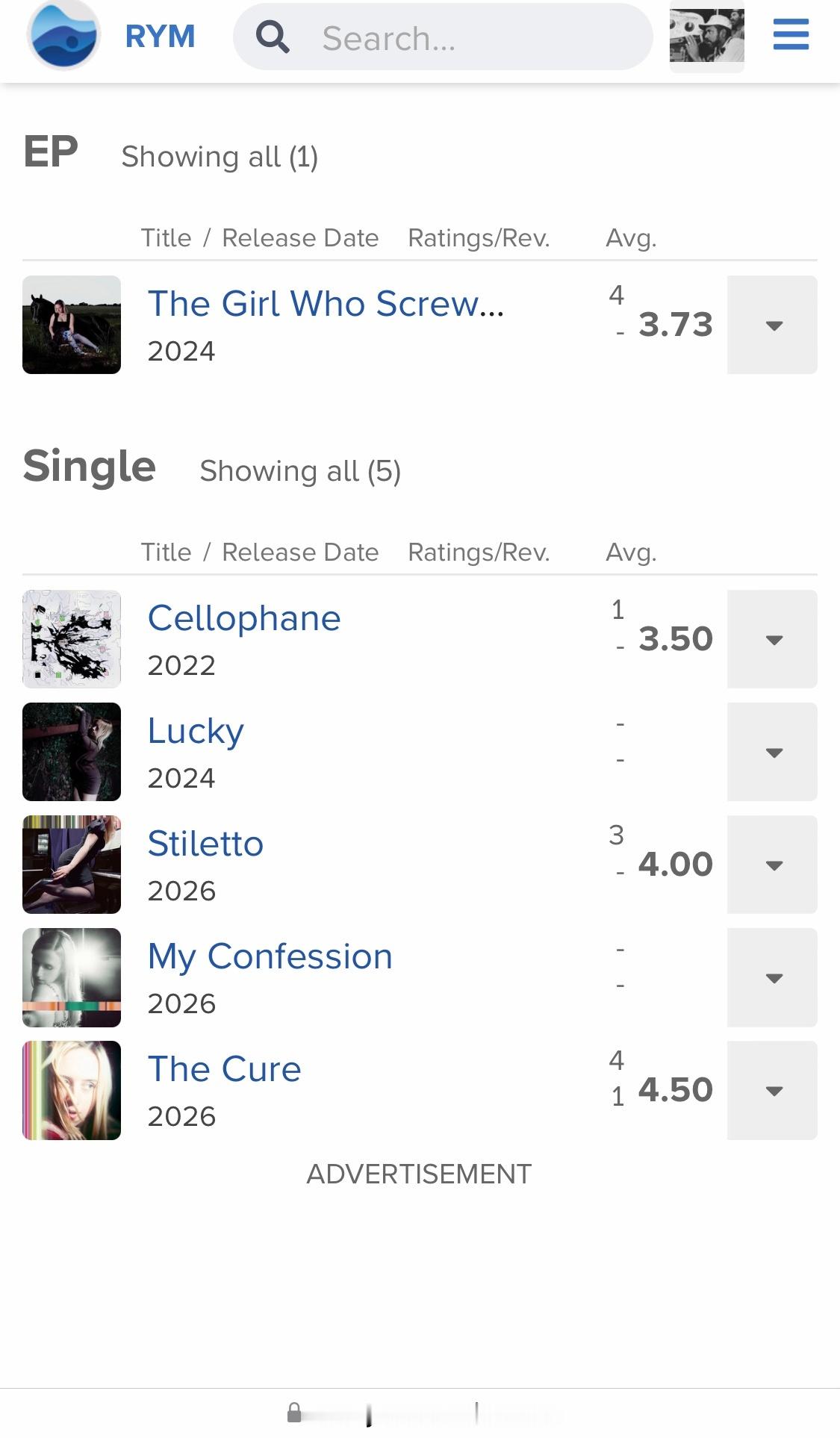Open the My Confession single link

[270, 956]
